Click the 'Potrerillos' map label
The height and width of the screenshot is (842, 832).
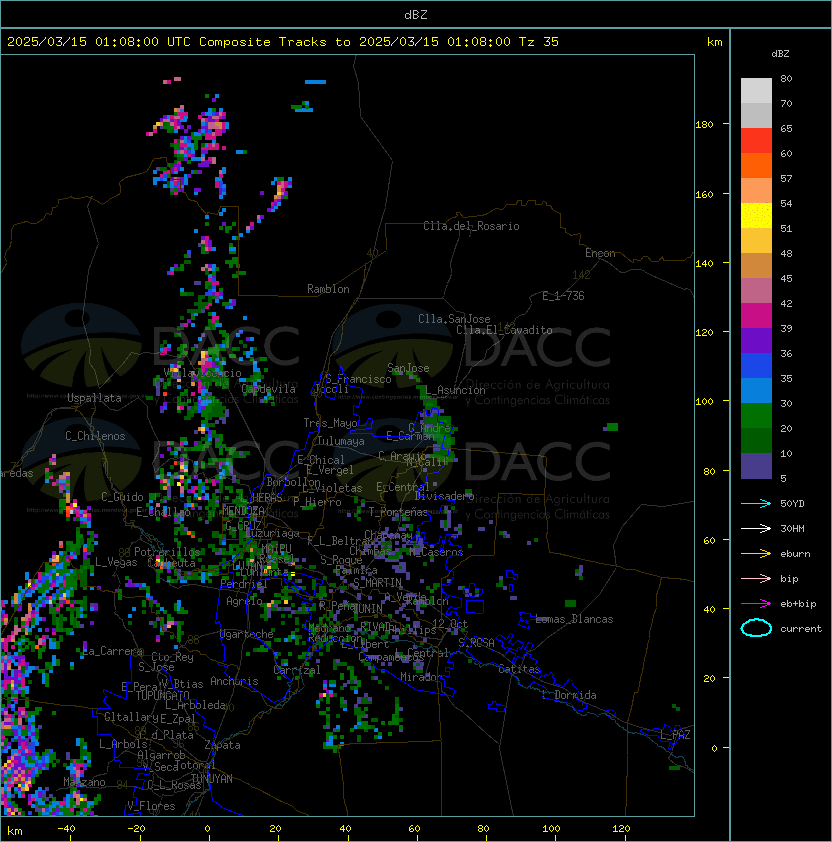167,552
